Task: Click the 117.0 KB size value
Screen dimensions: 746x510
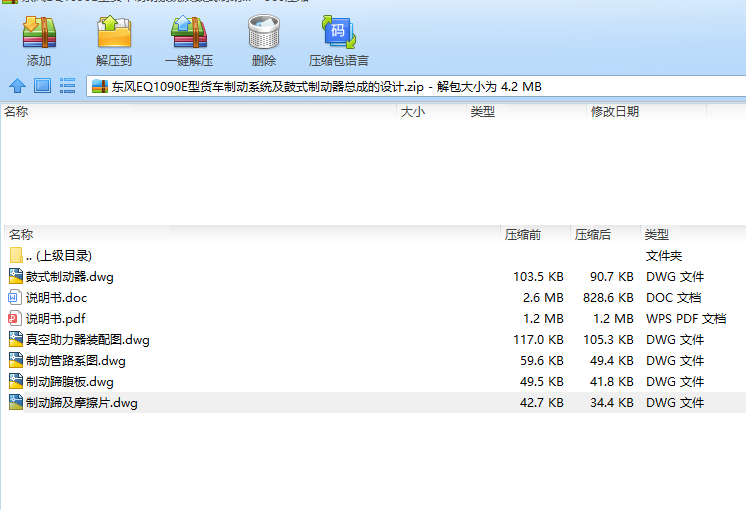Action: click(538, 340)
